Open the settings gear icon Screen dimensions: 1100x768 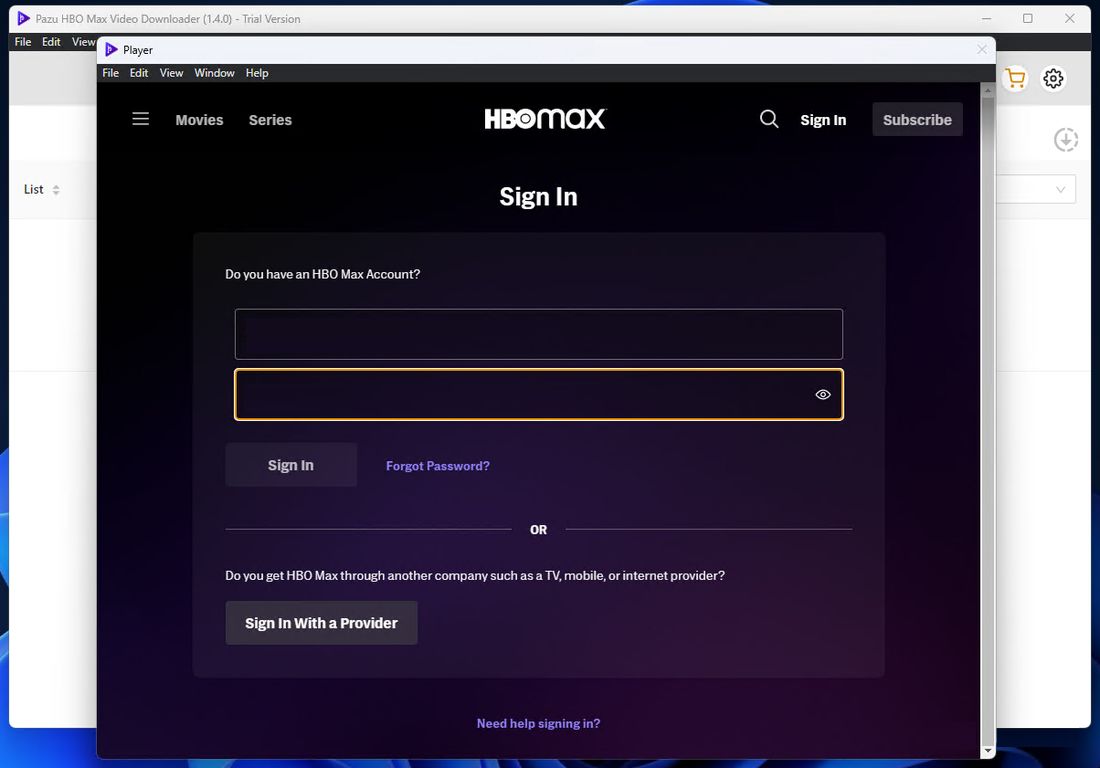(x=1053, y=79)
